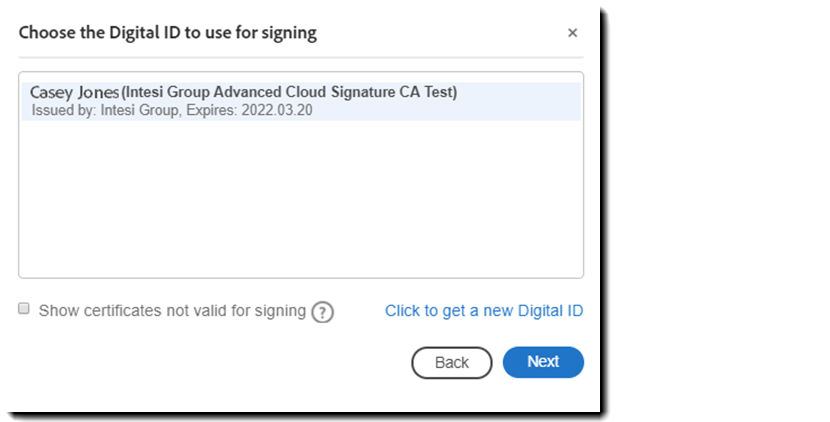Click the help question mark icon
The image size is (830, 422).
coord(322,312)
